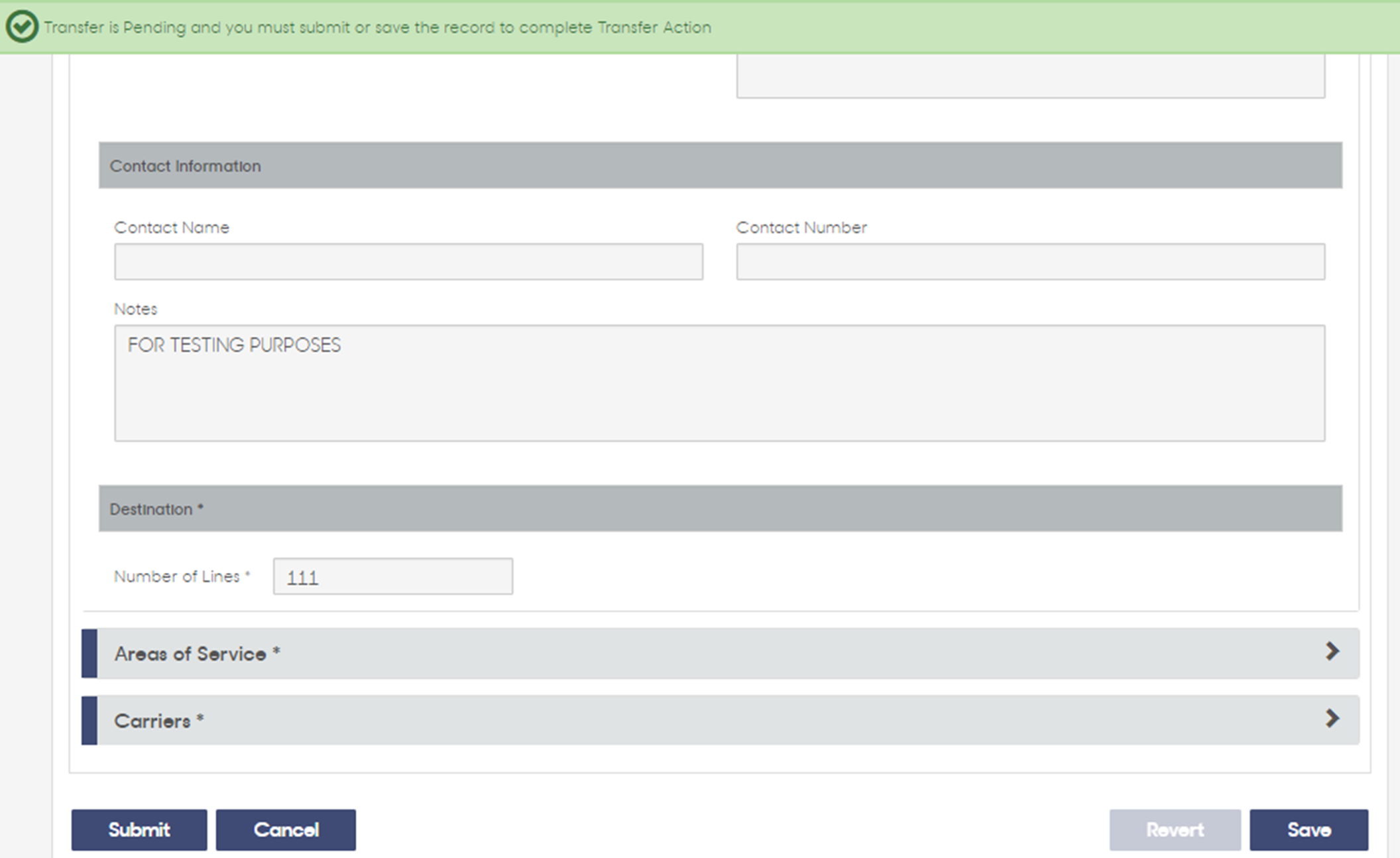Focus the Contact Number input field
This screenshot has height=858, width=1400.
[1031, 262]
